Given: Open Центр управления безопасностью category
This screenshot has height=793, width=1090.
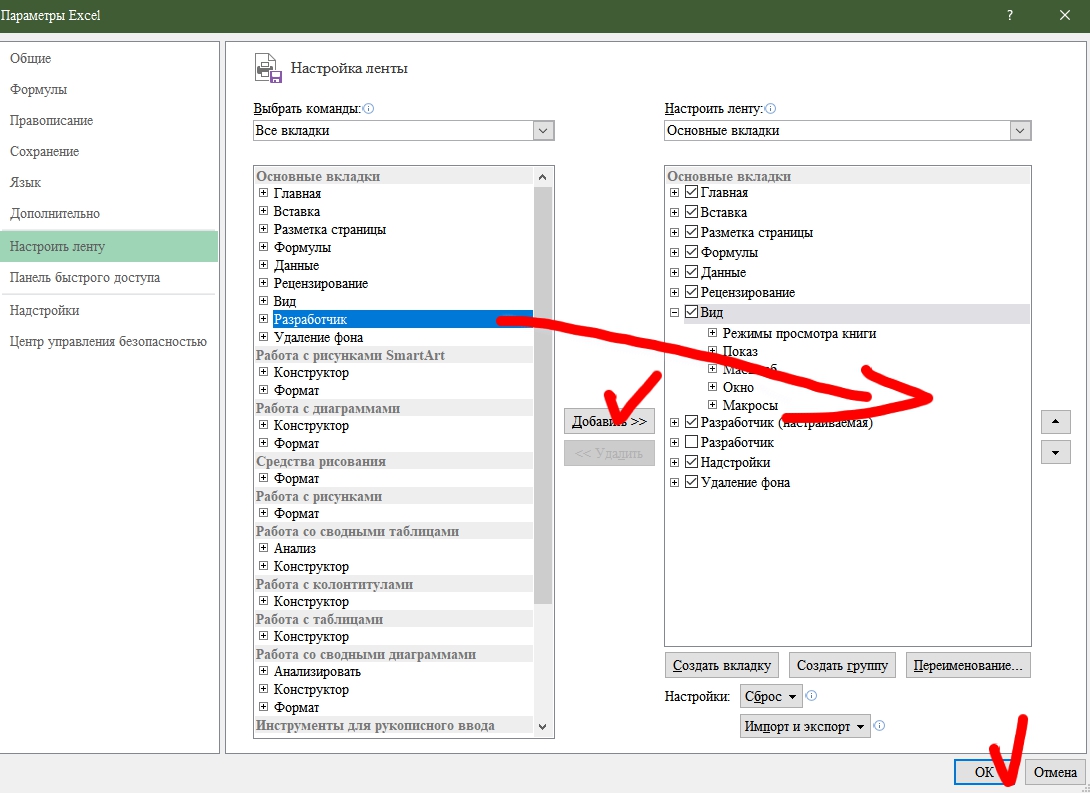Looking at the screenshot, I should pyautogui.click(x=108, y=341).
